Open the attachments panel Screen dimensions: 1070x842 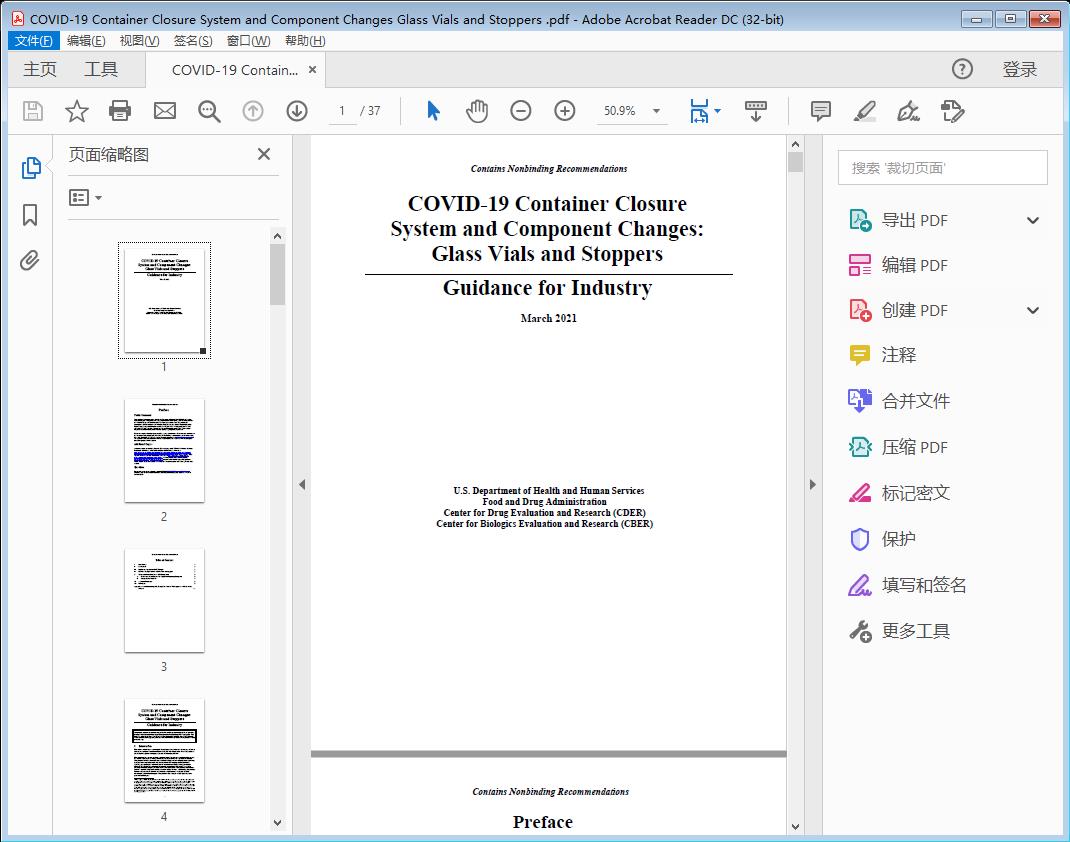pos(29,260)
